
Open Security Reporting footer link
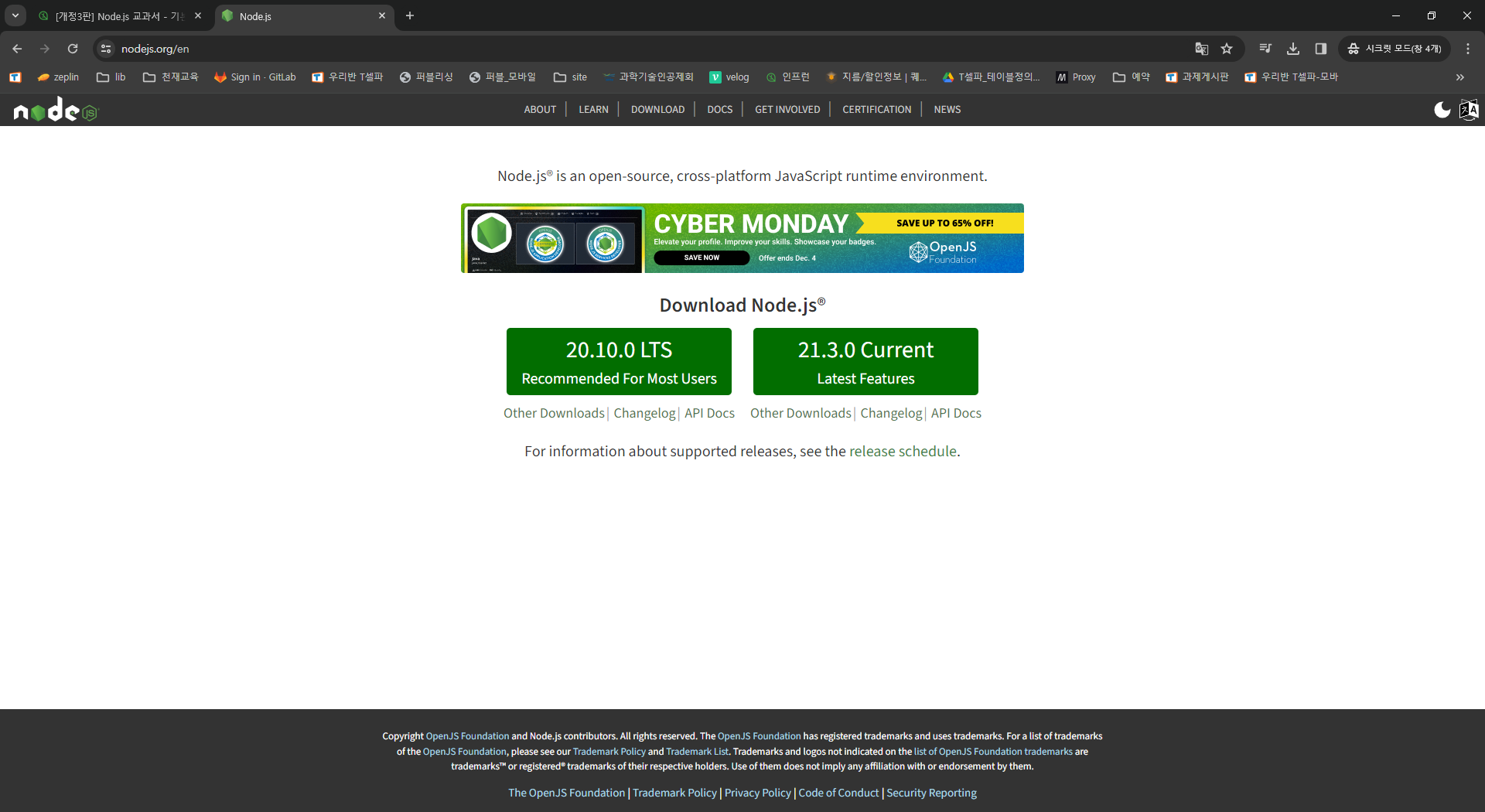click(931, 793)
